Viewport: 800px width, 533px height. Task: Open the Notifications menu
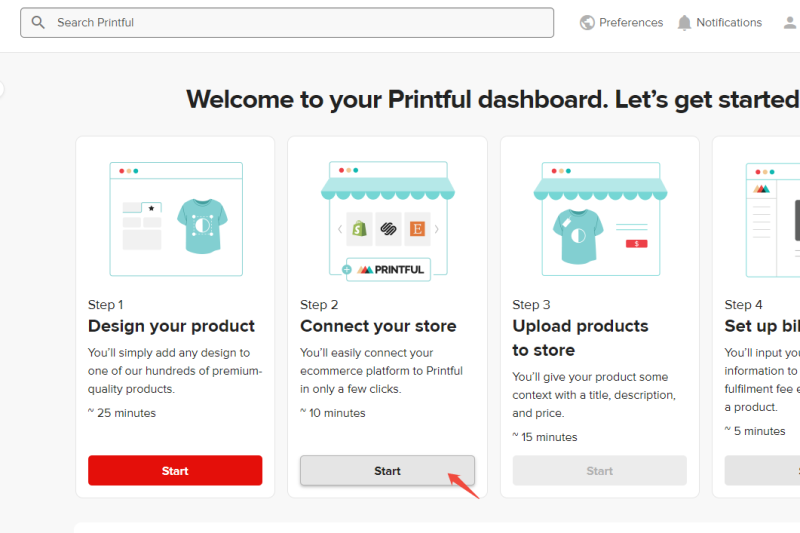(719, 22)
